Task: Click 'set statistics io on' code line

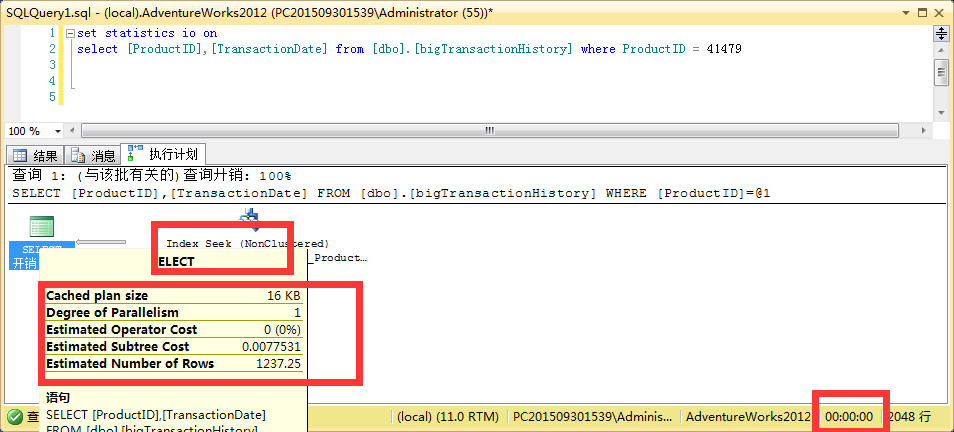Action: tap(147, 33)
